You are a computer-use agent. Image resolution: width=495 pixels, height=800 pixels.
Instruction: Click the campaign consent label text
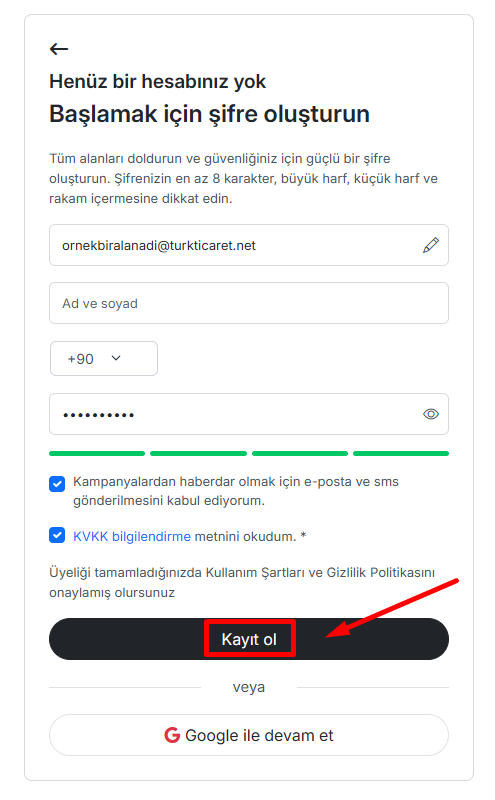[x=236, y=491]
